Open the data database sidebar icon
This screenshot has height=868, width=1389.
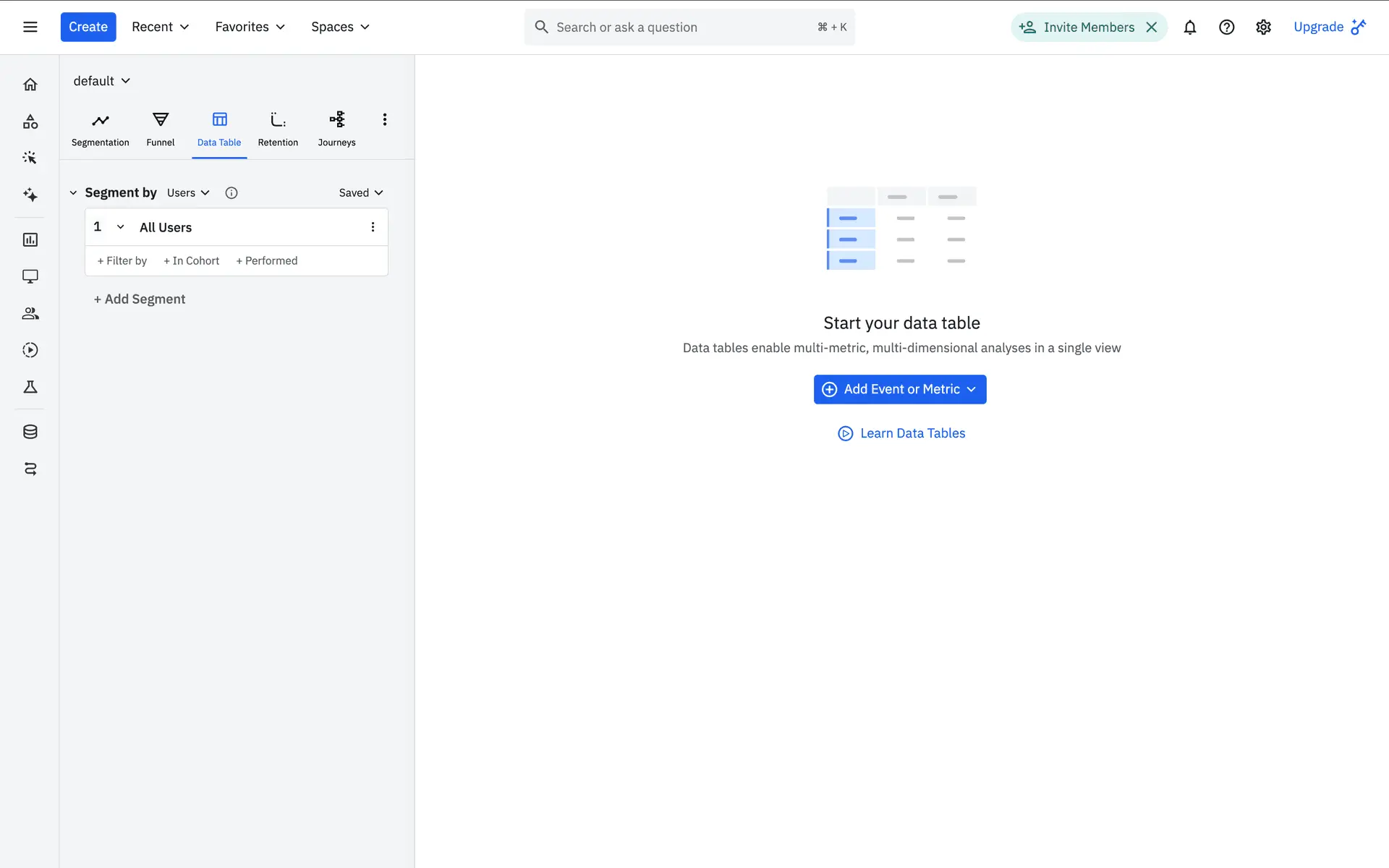point(30,432)
